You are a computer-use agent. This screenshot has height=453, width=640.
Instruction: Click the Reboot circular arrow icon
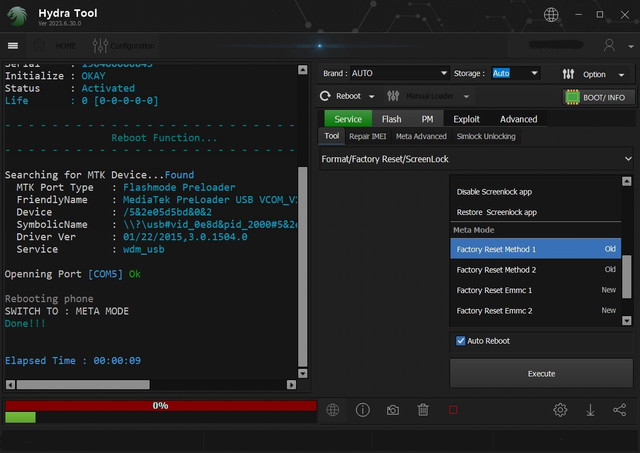325,96
